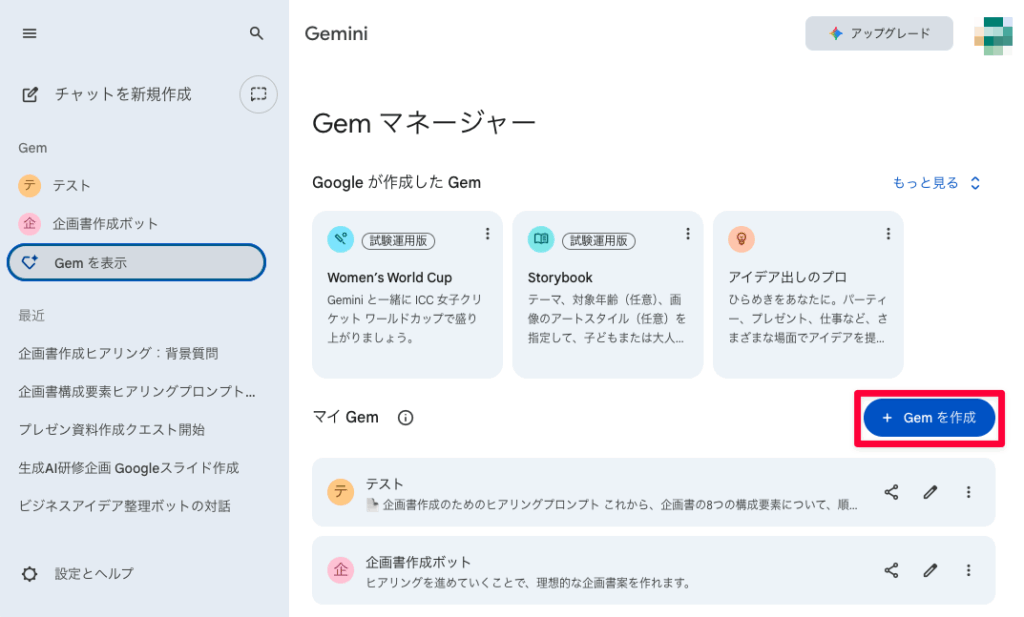Viewport: 1024px width, 617px height.
Task: Open the profile avatar in top right
Action: click(x=995, y=33)
